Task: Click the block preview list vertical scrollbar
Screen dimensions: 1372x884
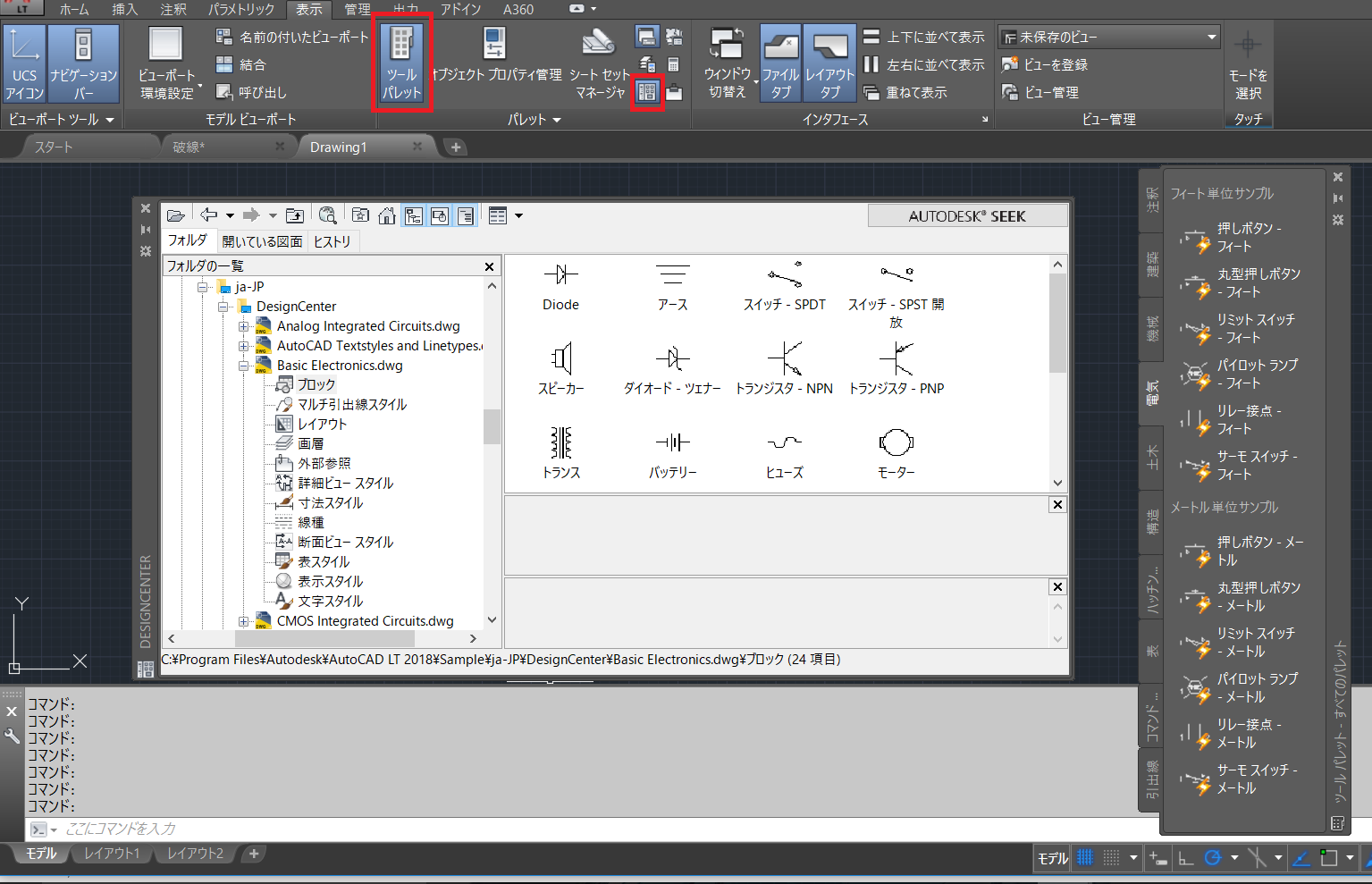Action: pyautogui.click(x=1058, y=323)
